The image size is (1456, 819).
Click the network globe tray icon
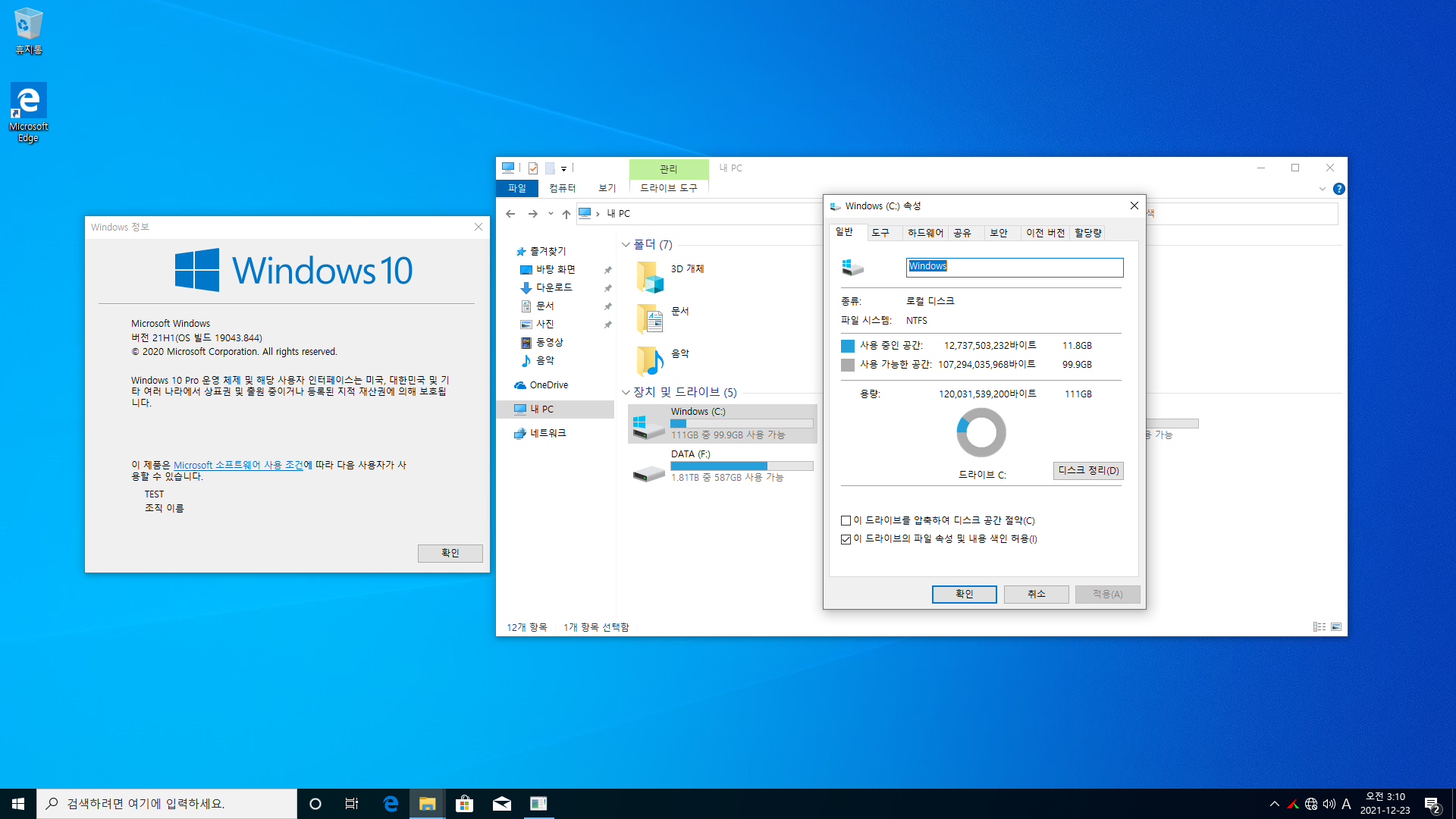(x=1311, y=804)
